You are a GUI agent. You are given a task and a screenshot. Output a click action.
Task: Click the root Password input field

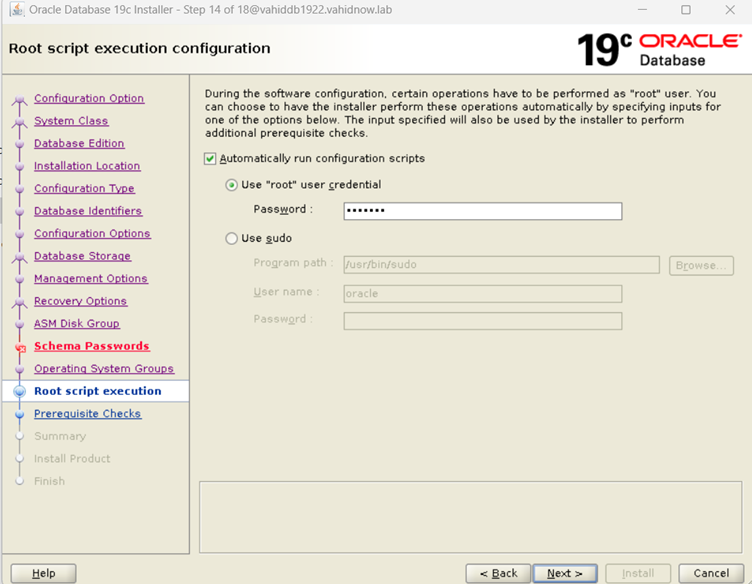coord(482,211)
